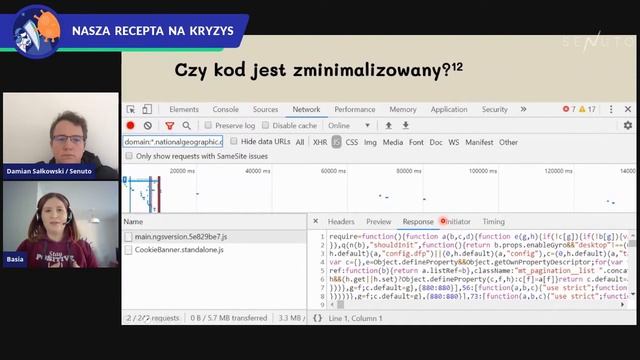Filter requests by Media

(393, 142)
